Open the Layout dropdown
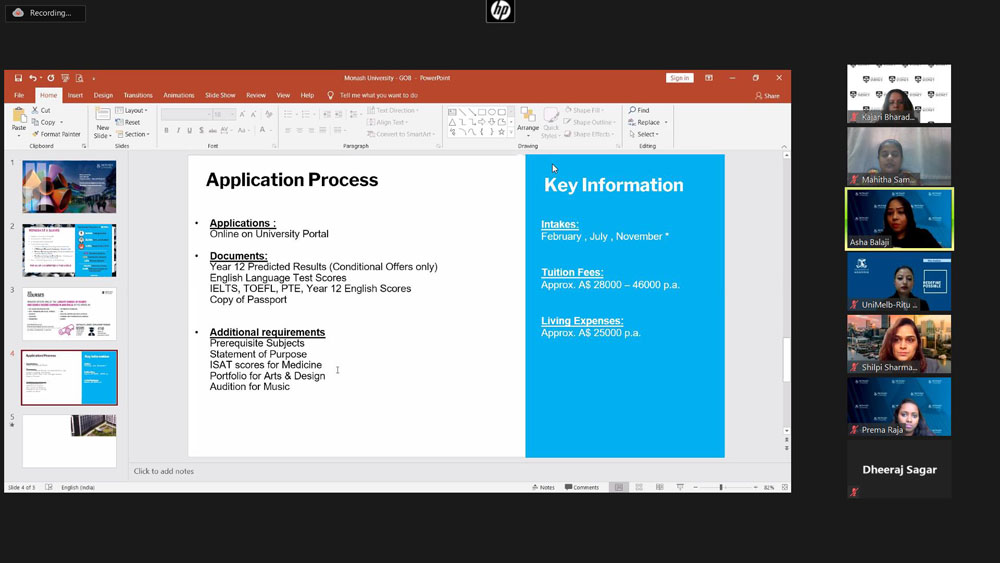This screenshot has width=1000, height=563. [131, 110]
